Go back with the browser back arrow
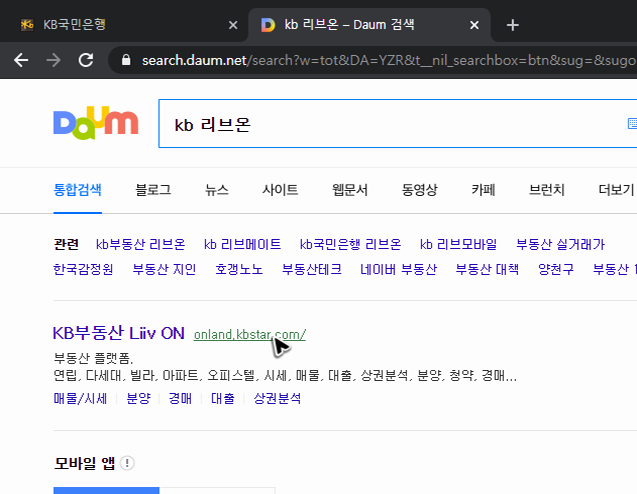The height and width of the screenshot is (494, 637). [21, 61]
